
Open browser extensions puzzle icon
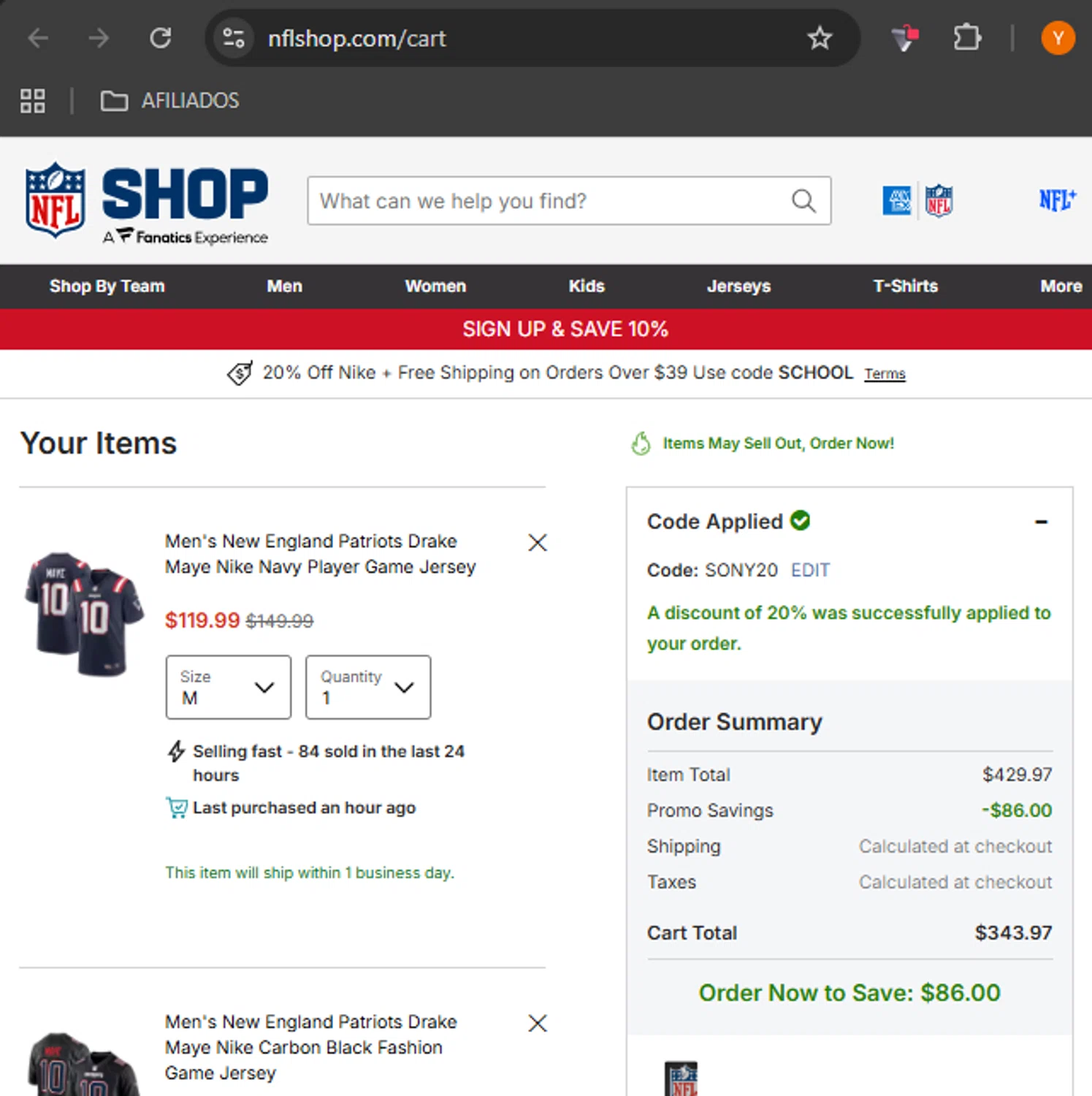(x=967, y=38)
